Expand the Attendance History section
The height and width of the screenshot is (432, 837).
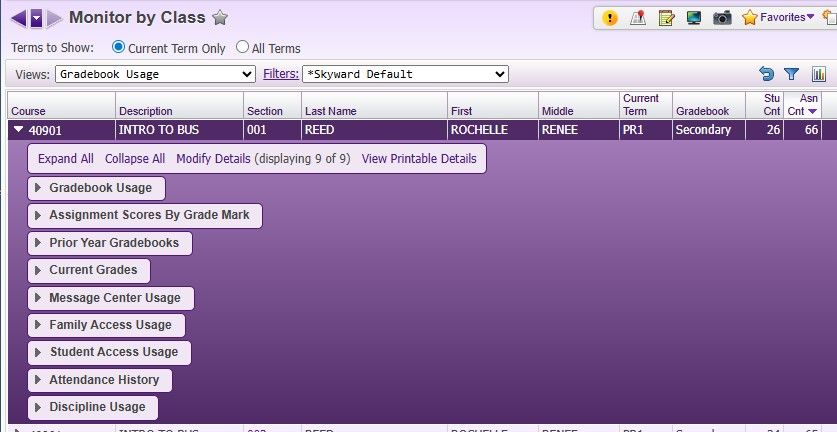[100, 380]
